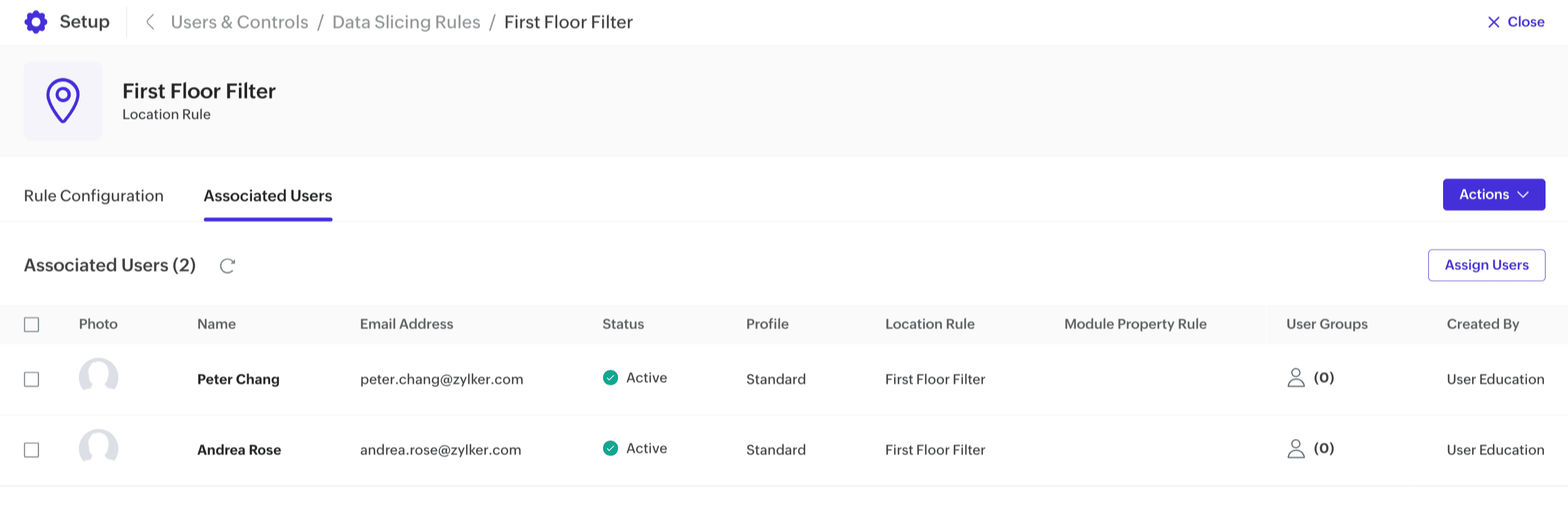Image resolution: width=1568 pixels, height=519 pixels.
Task: Refresh the Associated Users list
Action: [x=227, y=266]
